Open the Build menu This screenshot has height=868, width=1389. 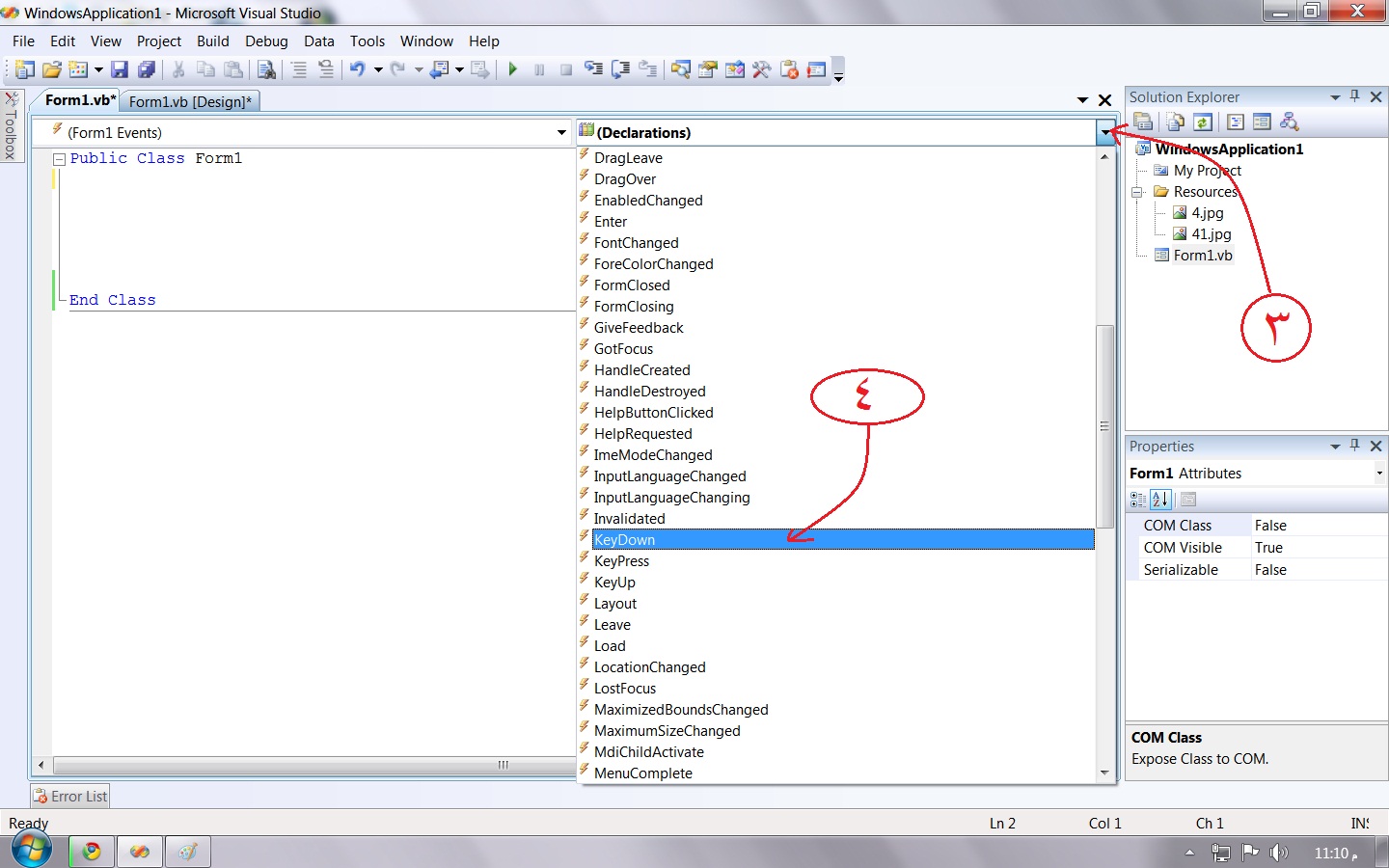213,41
